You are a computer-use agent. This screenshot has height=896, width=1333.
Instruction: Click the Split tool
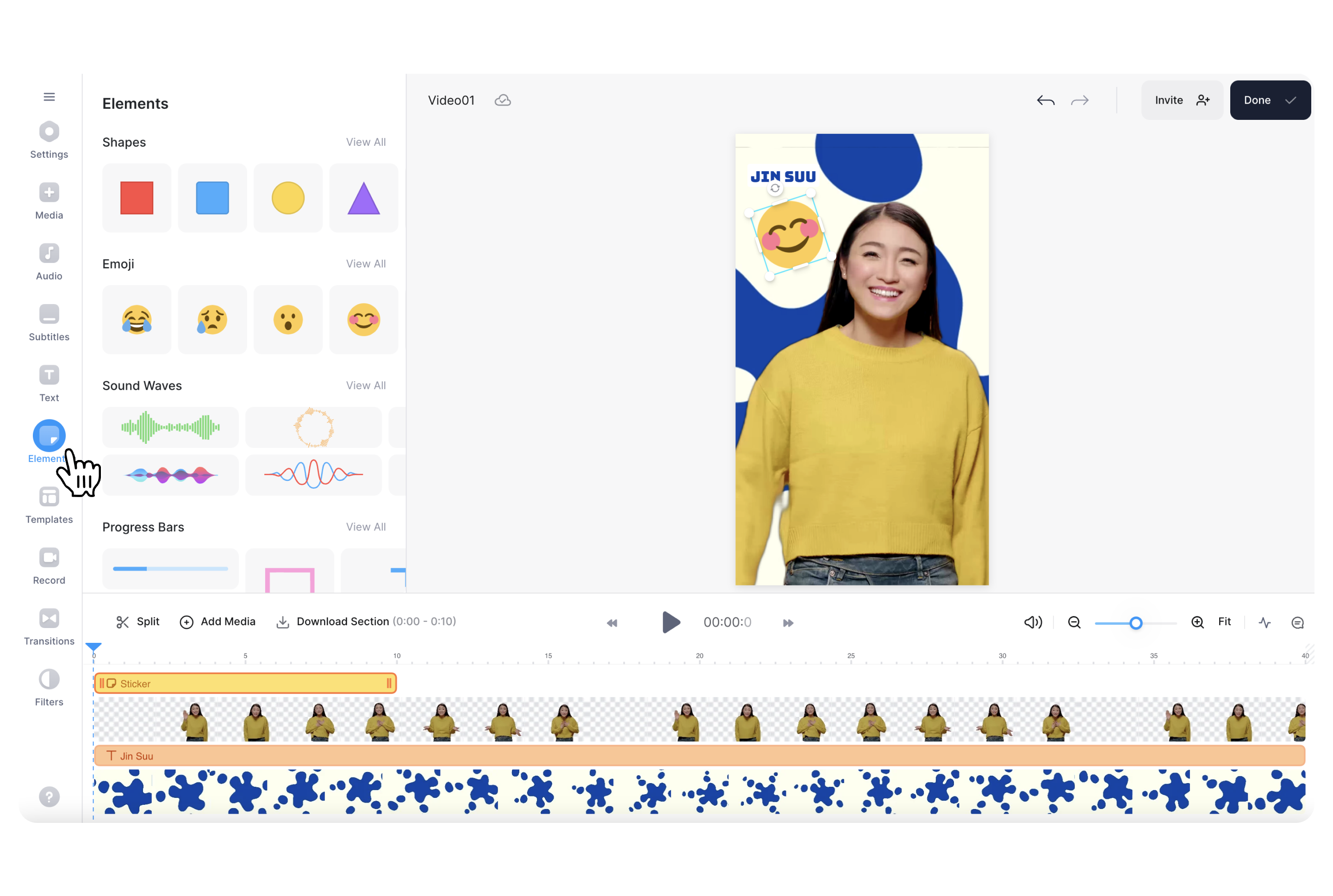tap(138, 622)
